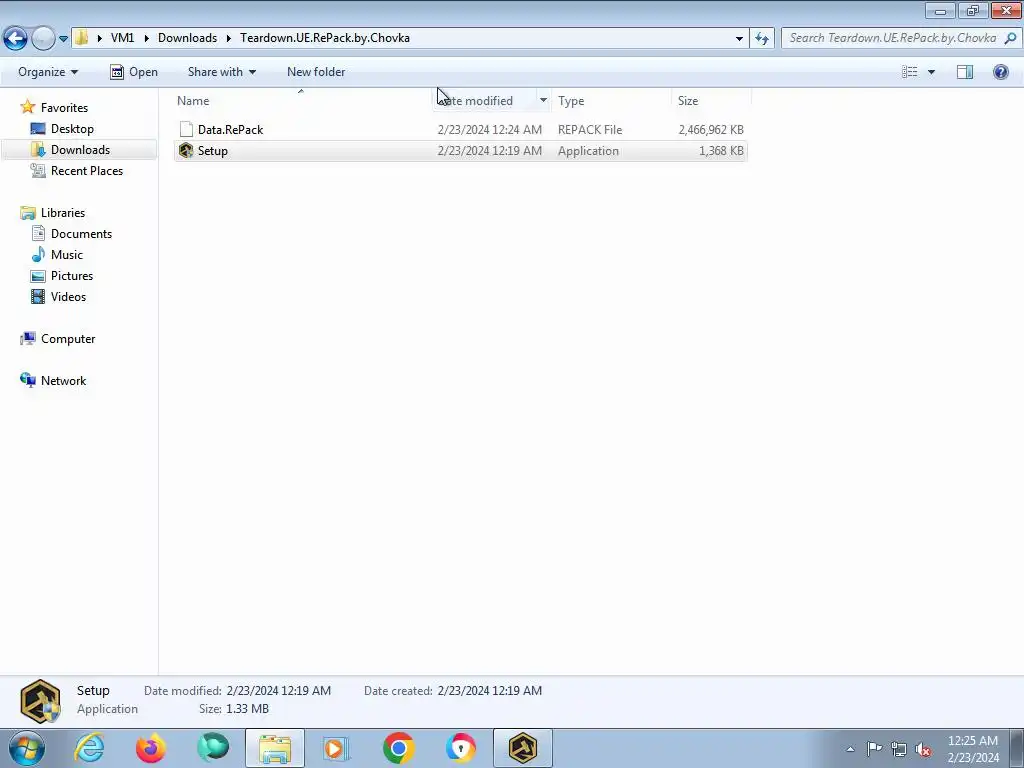Screen dimensions: 1024x768
Task: Open Downloads in the navigation pane
Action: coord(80,150)
